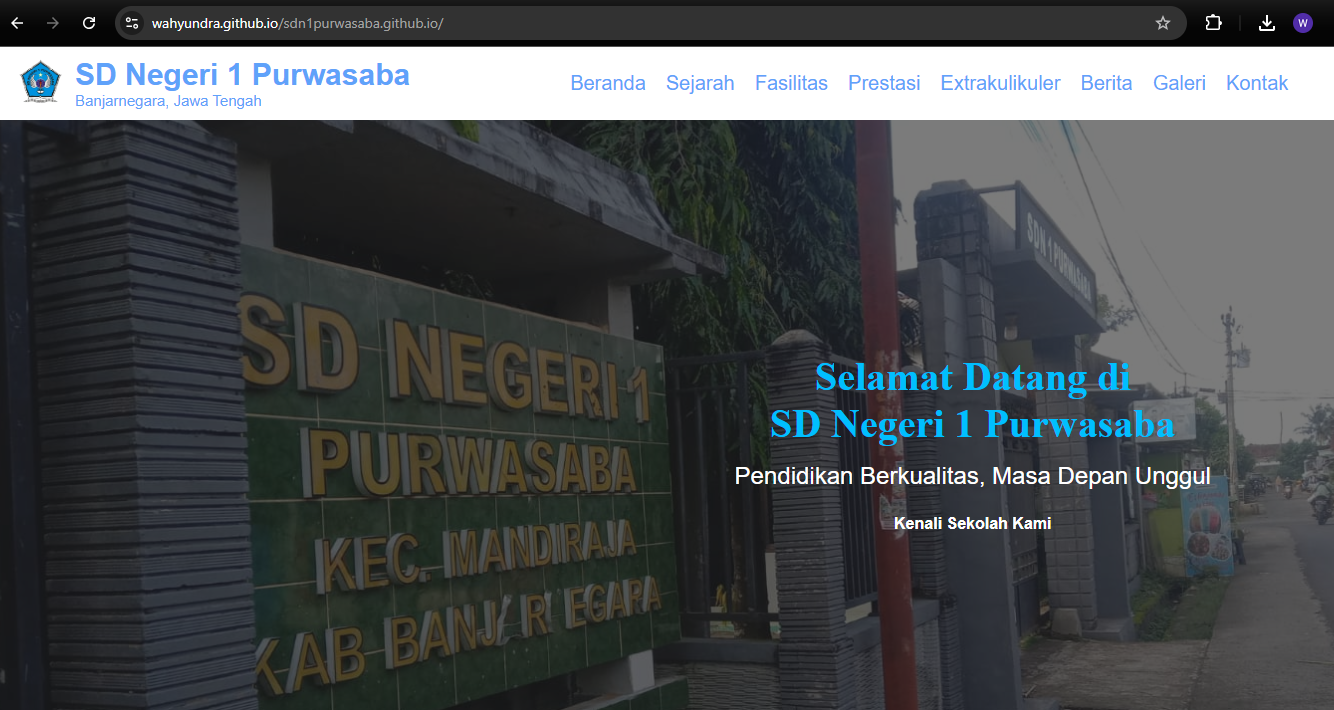
Task: Click the Pendidikan Berkualitas, Masa Depan Unggul tagline
Action: click(x=972, y=476)
